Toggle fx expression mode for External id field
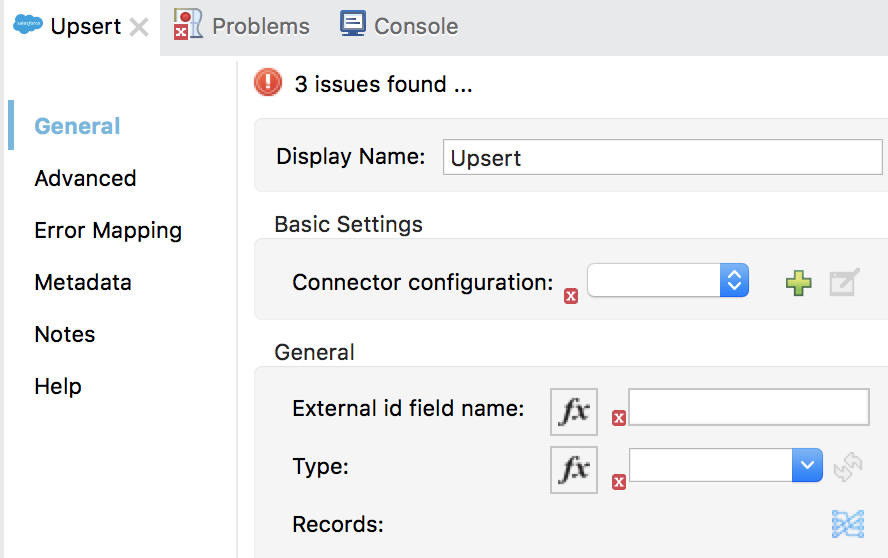 pos(574,411)
